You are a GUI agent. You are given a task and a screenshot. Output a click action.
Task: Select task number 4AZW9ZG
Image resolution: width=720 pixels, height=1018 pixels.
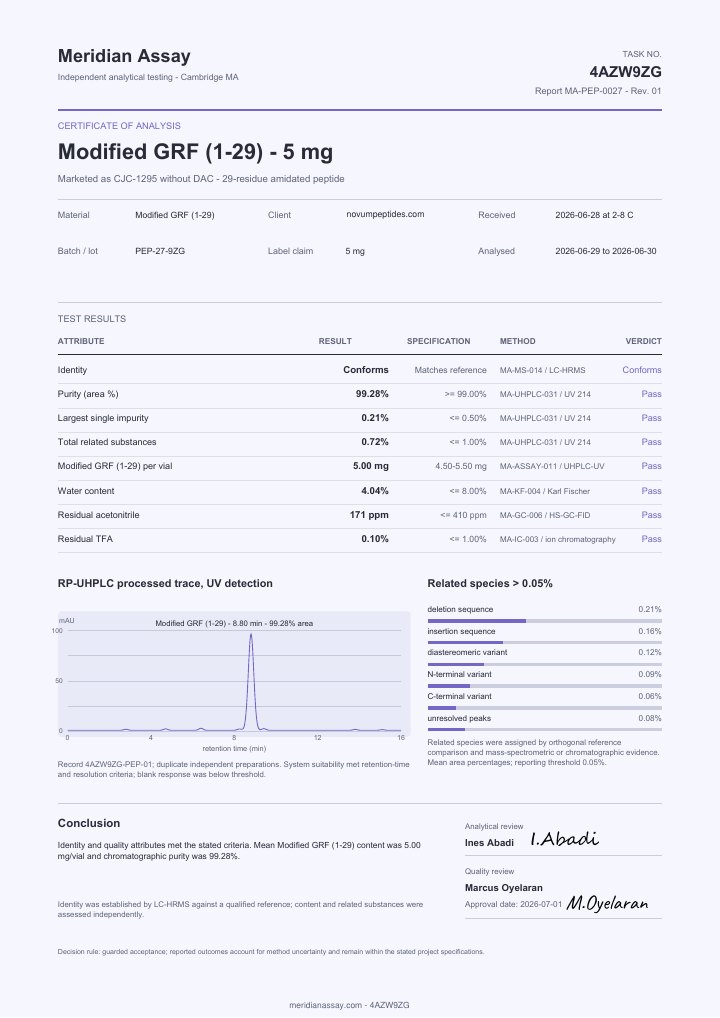click(625, 71)
